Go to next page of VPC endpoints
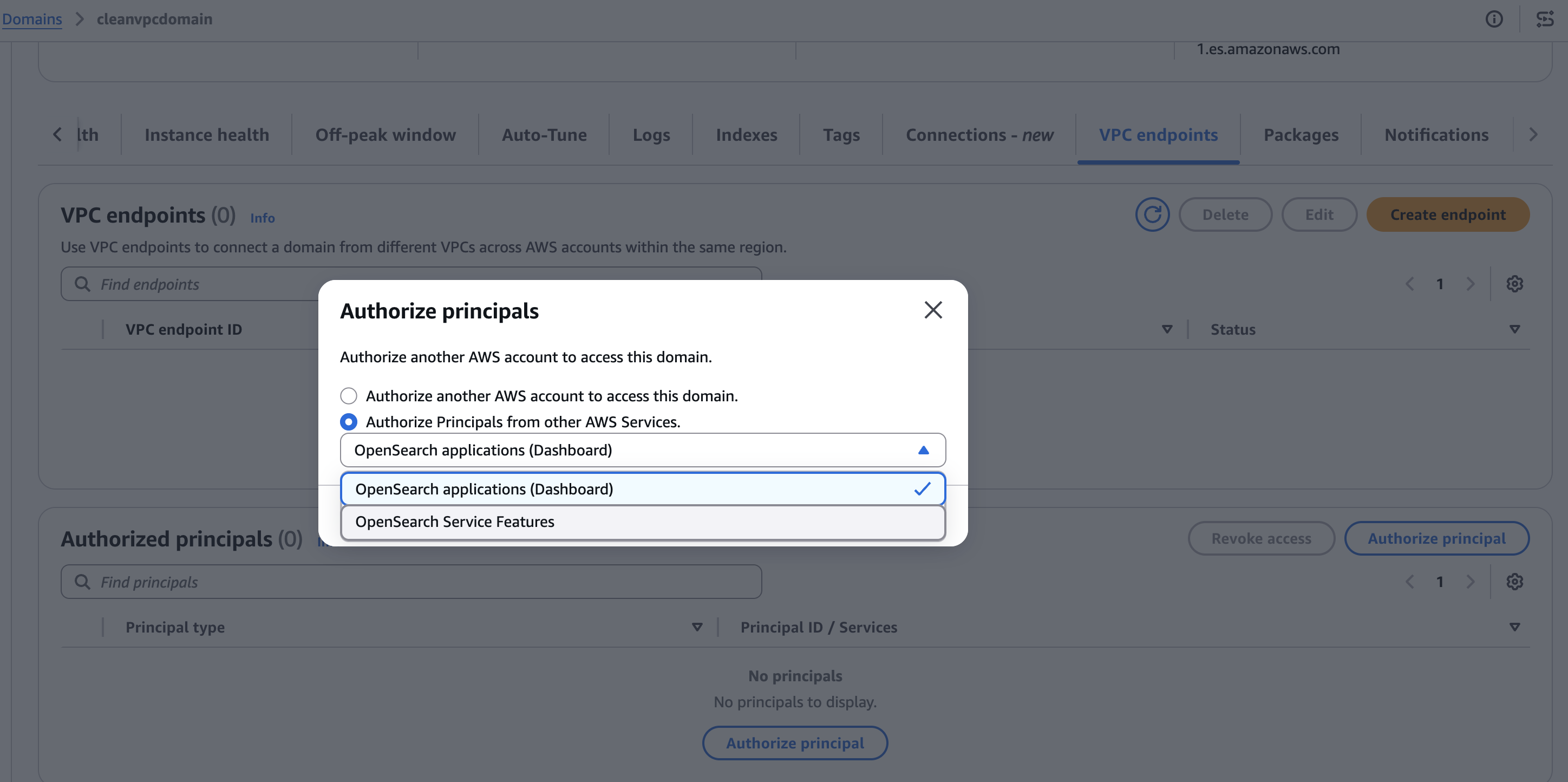1568x782 pixels. (x=1470, y=284)
